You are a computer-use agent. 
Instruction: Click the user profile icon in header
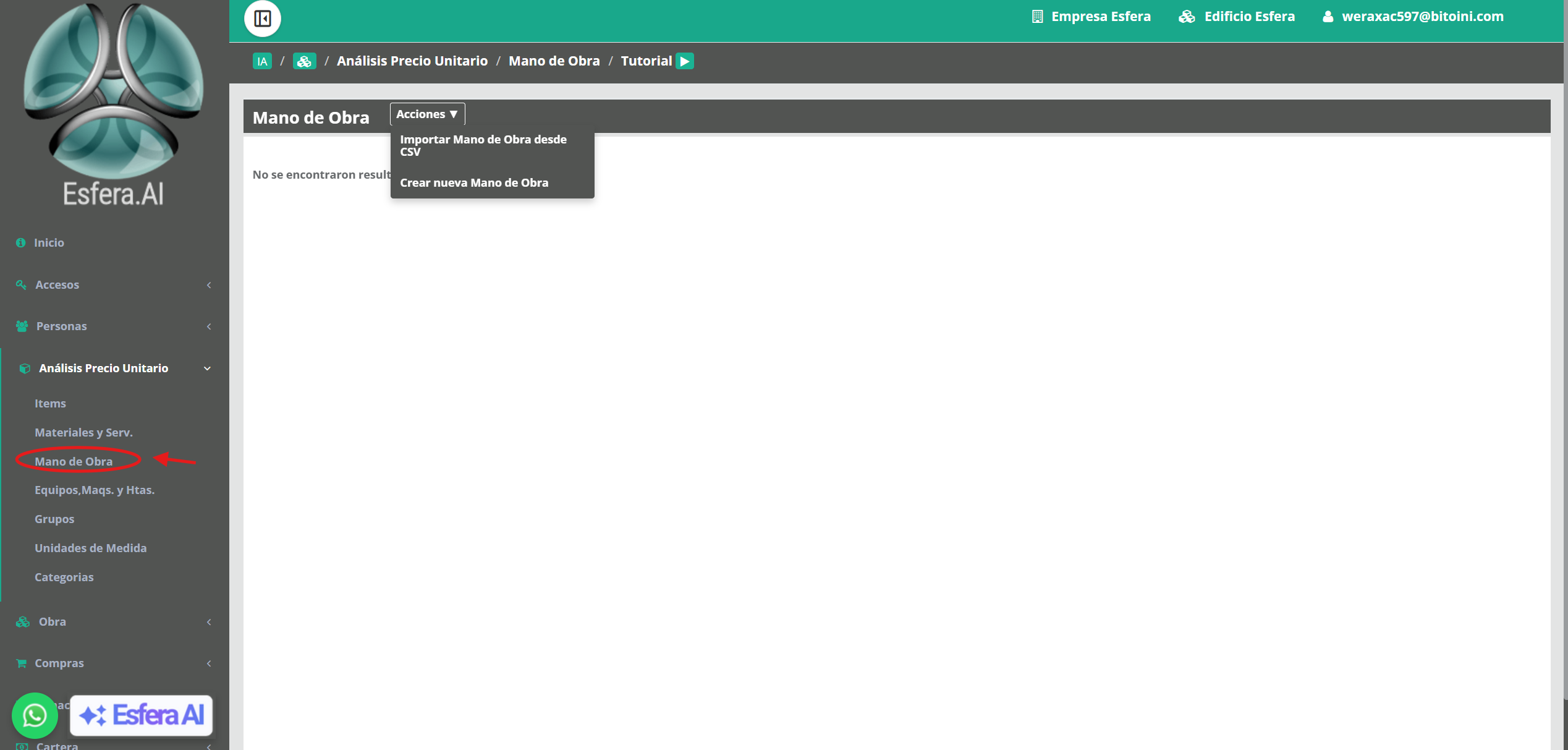point(1327,17)
